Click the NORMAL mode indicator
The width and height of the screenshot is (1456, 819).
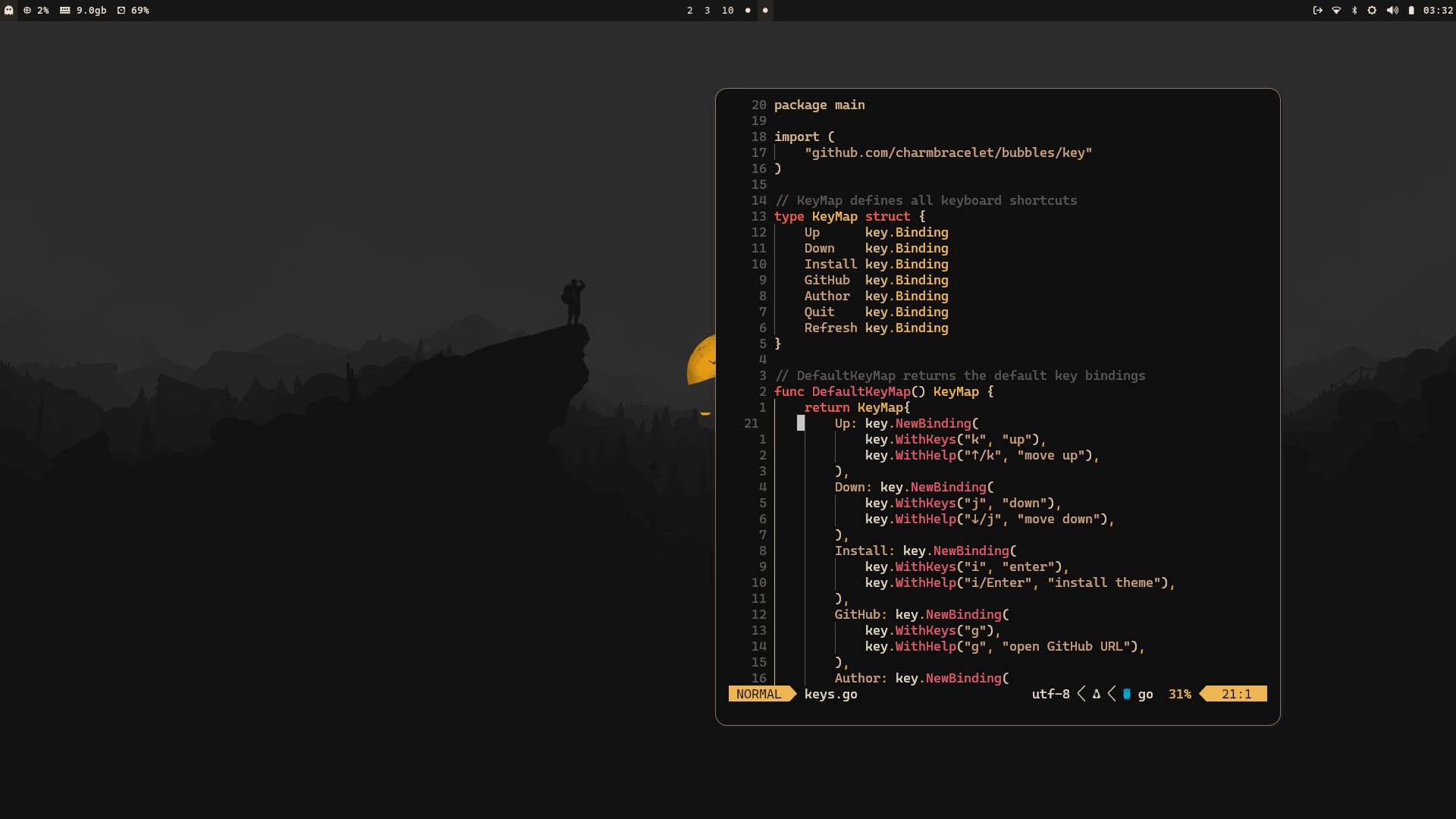(758, 694)
